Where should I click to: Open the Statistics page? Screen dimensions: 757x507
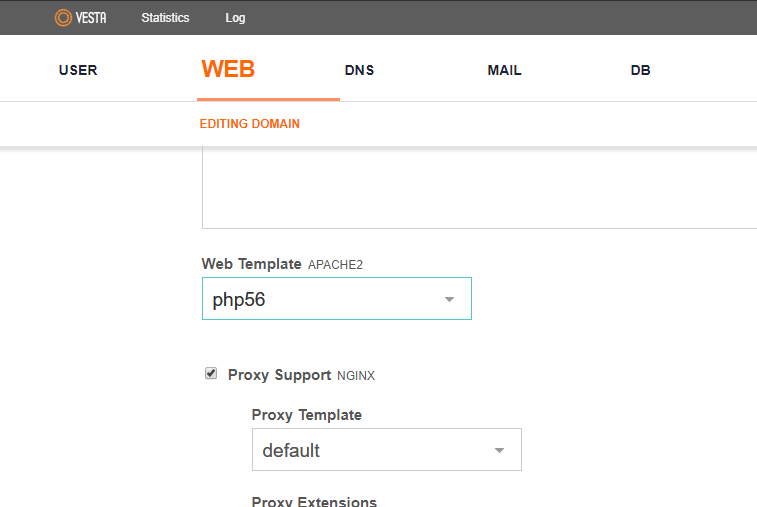click(165, 18)
